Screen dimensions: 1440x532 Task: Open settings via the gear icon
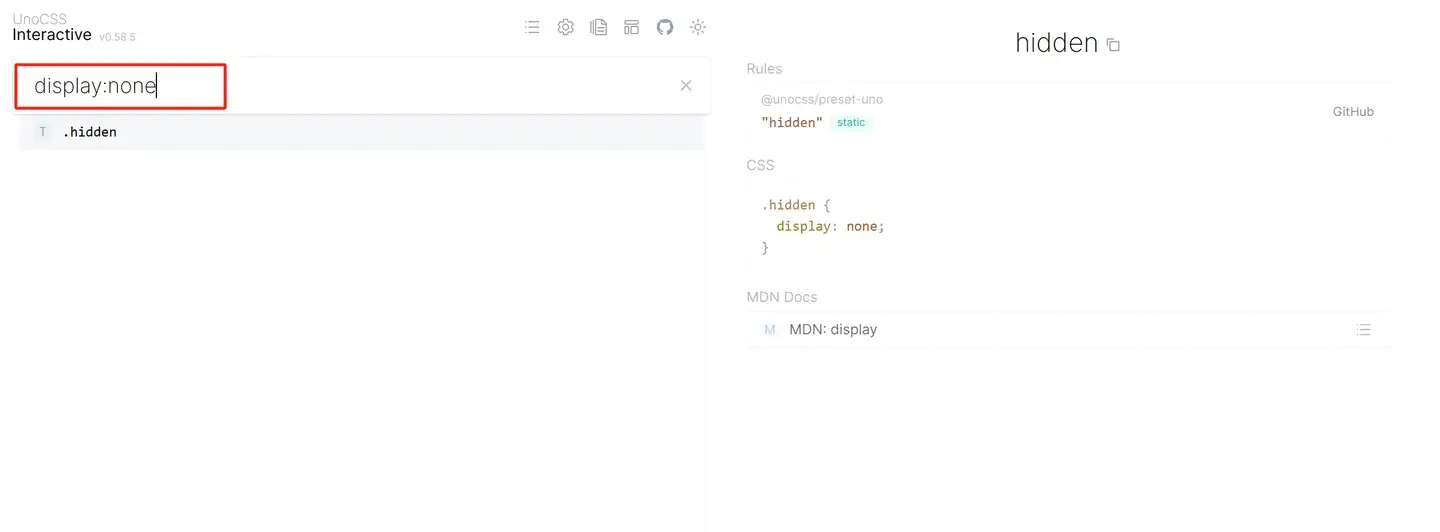[x=565, y=27]
